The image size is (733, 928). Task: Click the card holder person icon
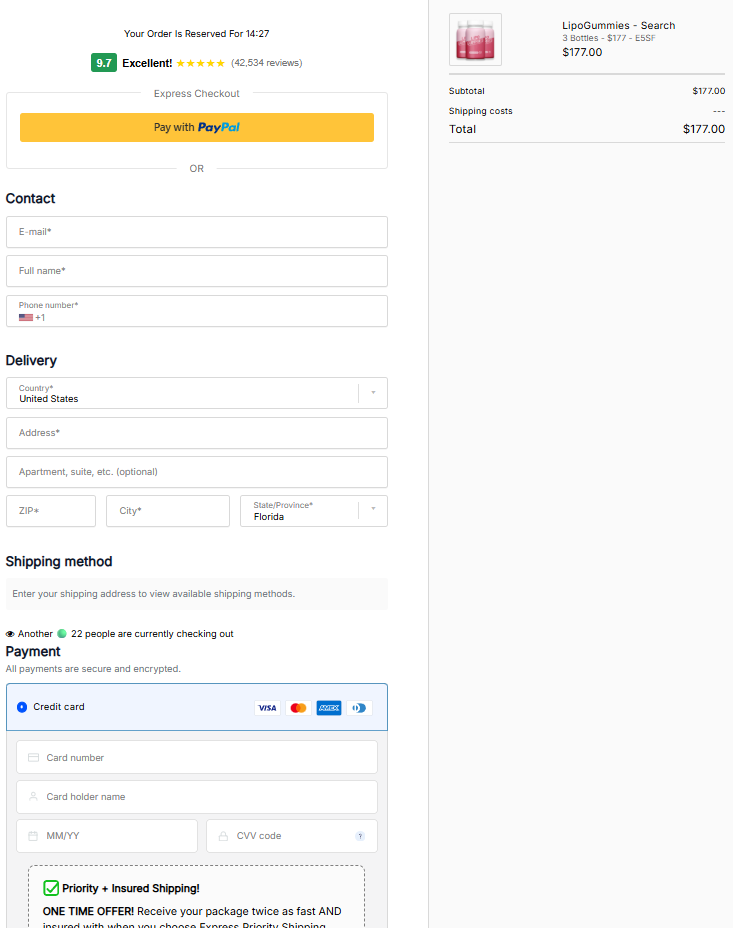pyautogui.click(x=33, y=796)
